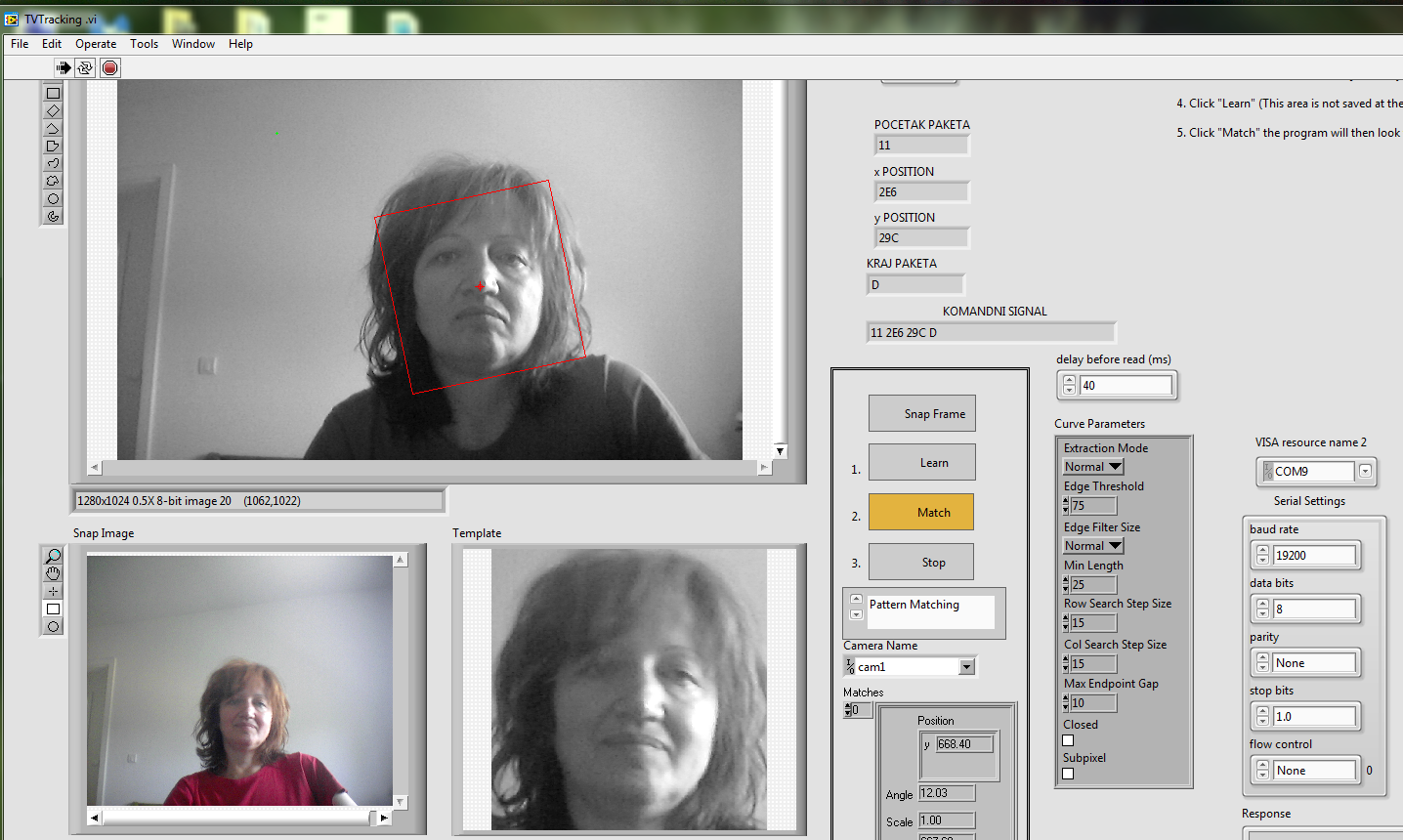
Task: Click the Snap Image horizontal scrollbar
Action: 234,818
